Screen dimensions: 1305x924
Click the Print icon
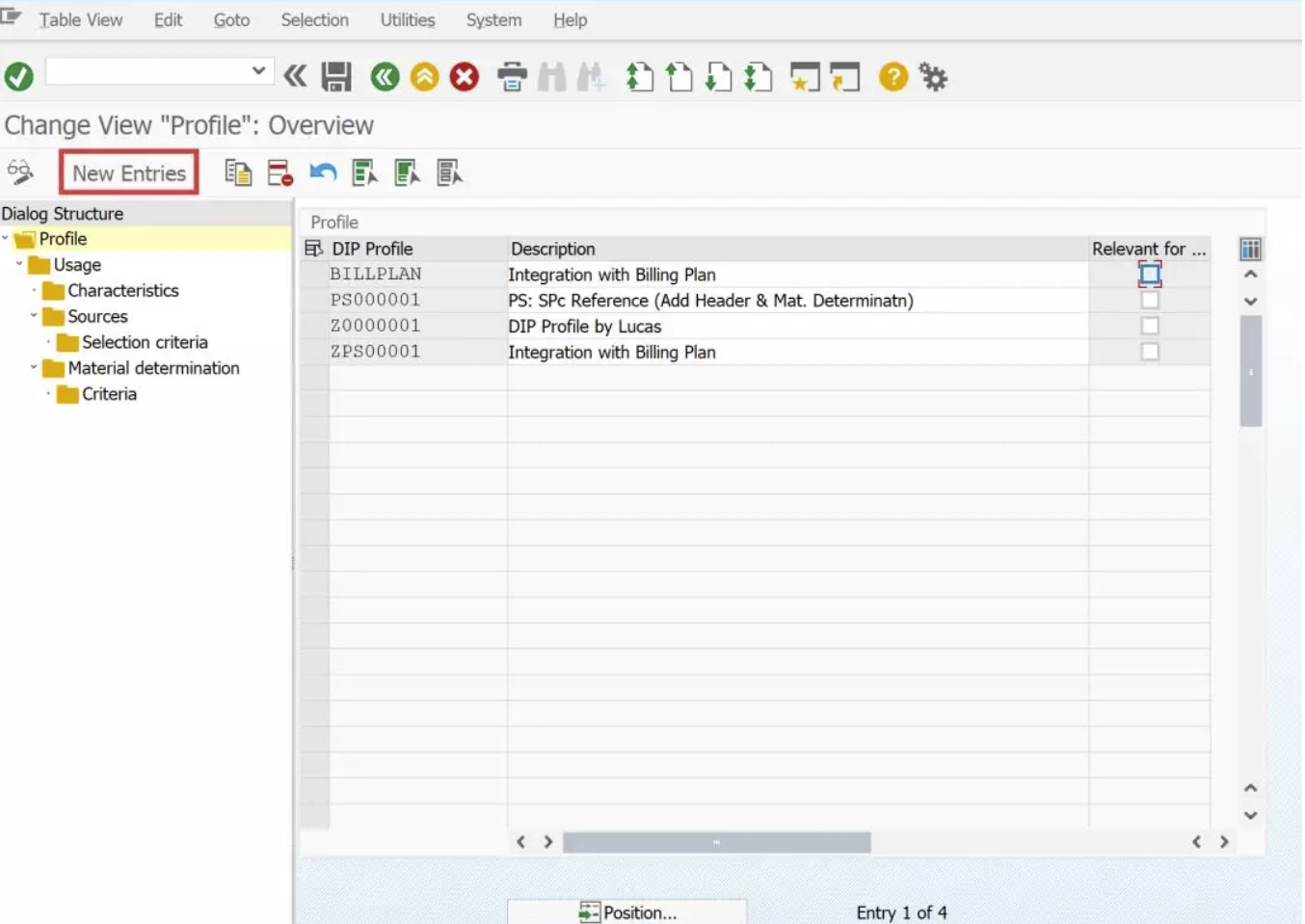[512, 77]
